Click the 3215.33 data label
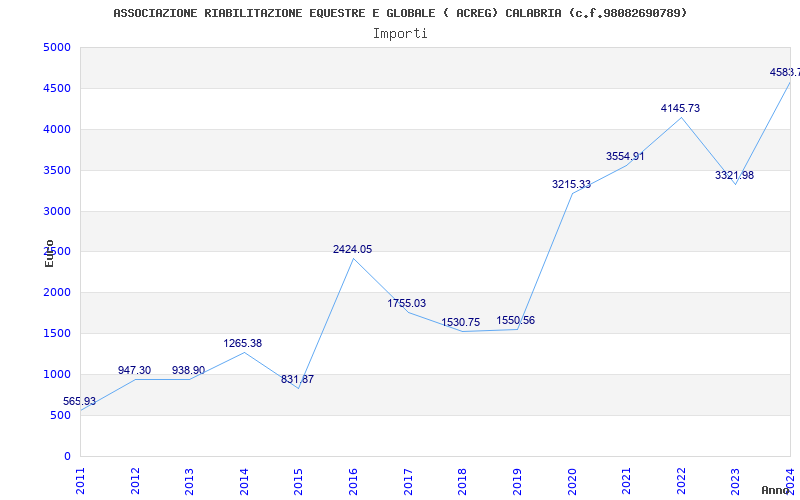The width and height of the screenshot is (800, 500). [571, 184]
